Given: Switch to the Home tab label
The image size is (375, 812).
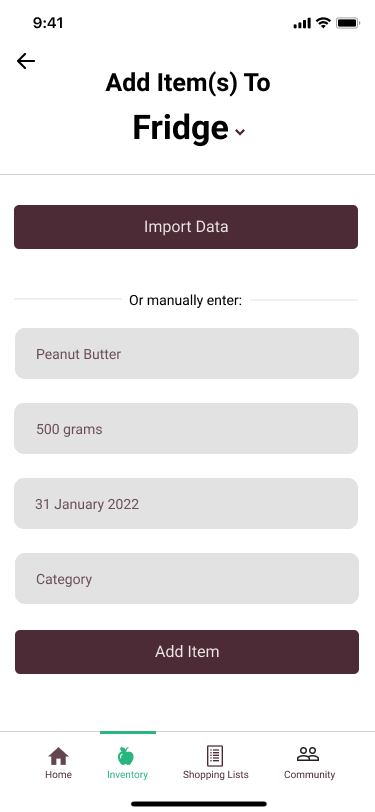Looking at the screenshot, I should 59,775.
